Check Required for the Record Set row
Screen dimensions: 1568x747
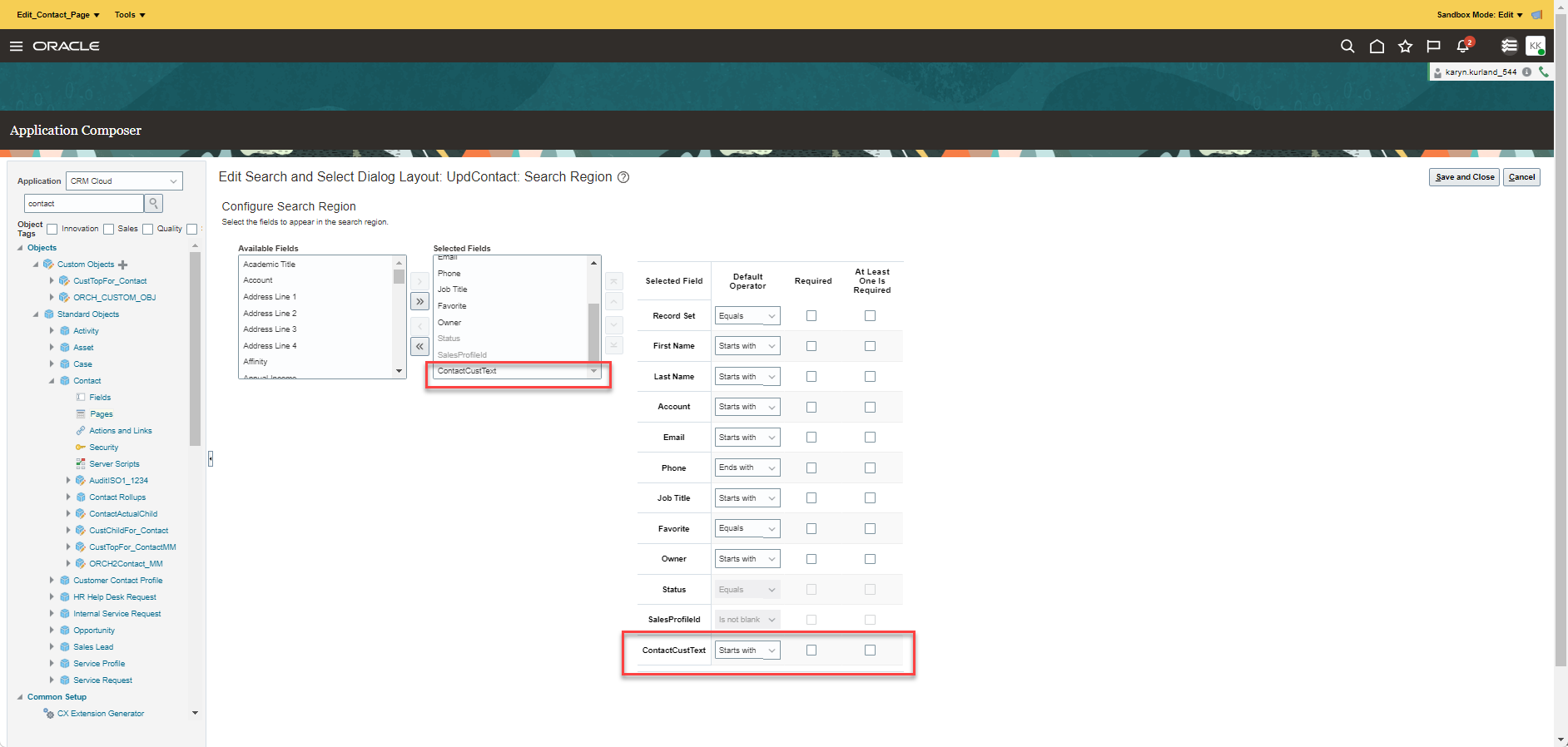click(811, 316)
